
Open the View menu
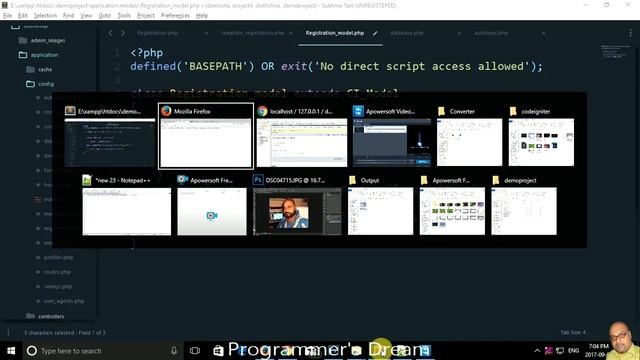click(86, 16)
